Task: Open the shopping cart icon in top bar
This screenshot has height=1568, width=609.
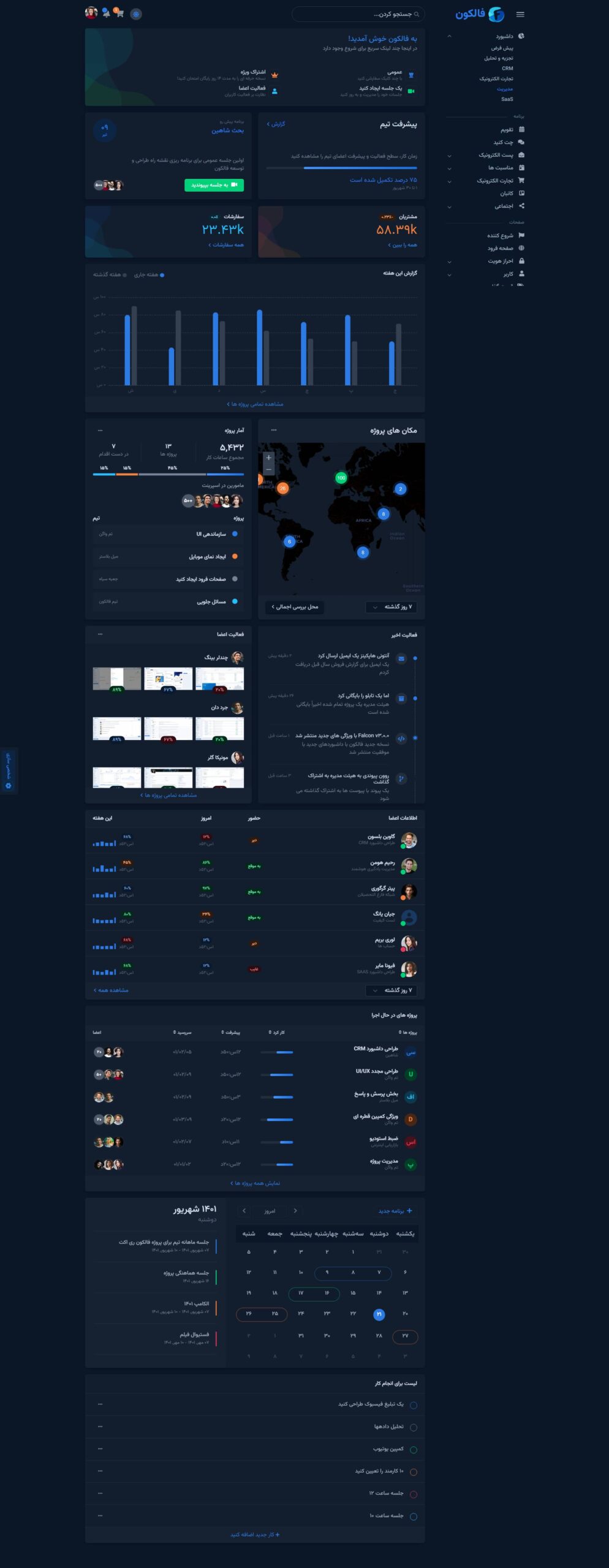Action: [119, 13]
